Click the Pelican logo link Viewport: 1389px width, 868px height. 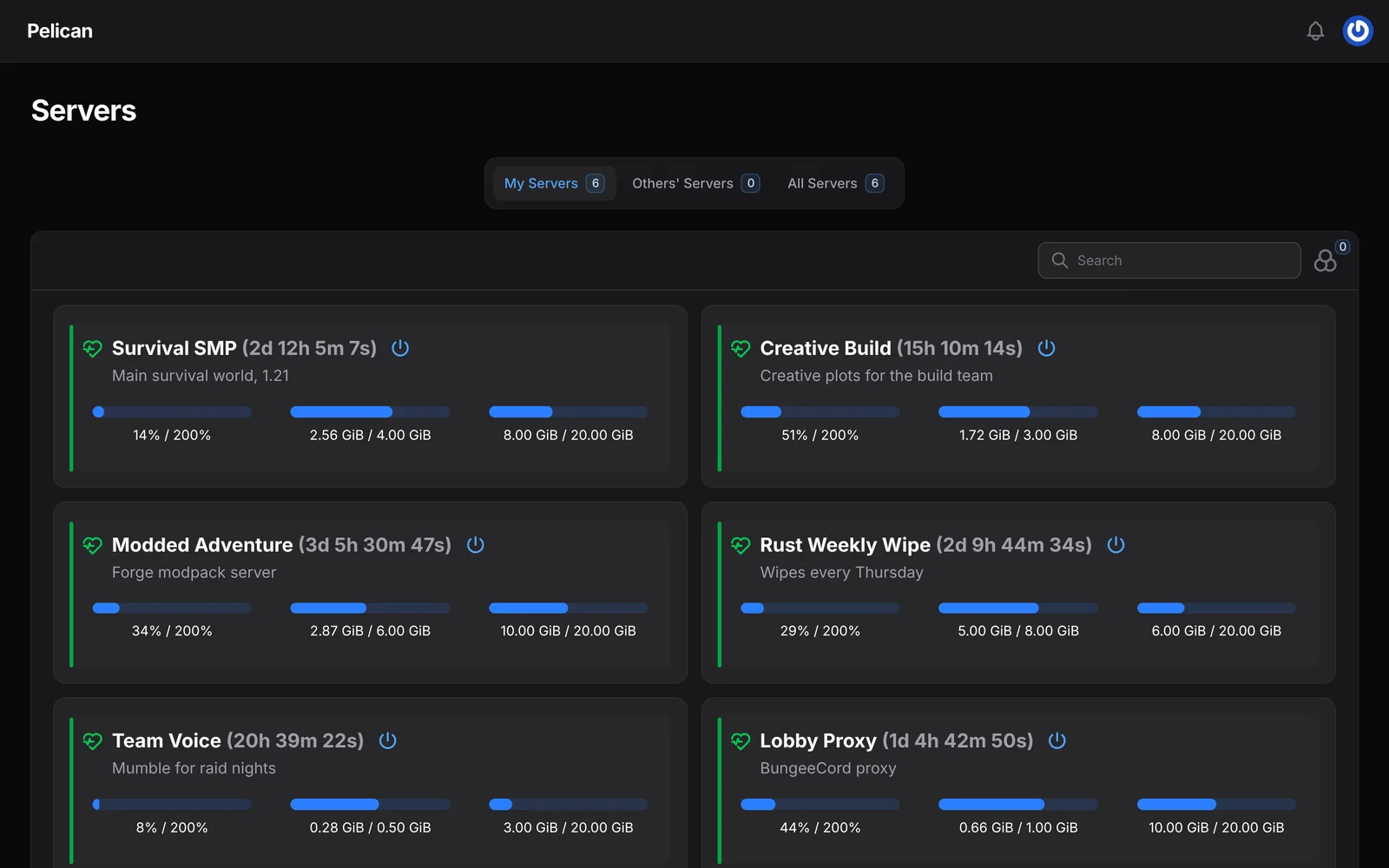60,31
